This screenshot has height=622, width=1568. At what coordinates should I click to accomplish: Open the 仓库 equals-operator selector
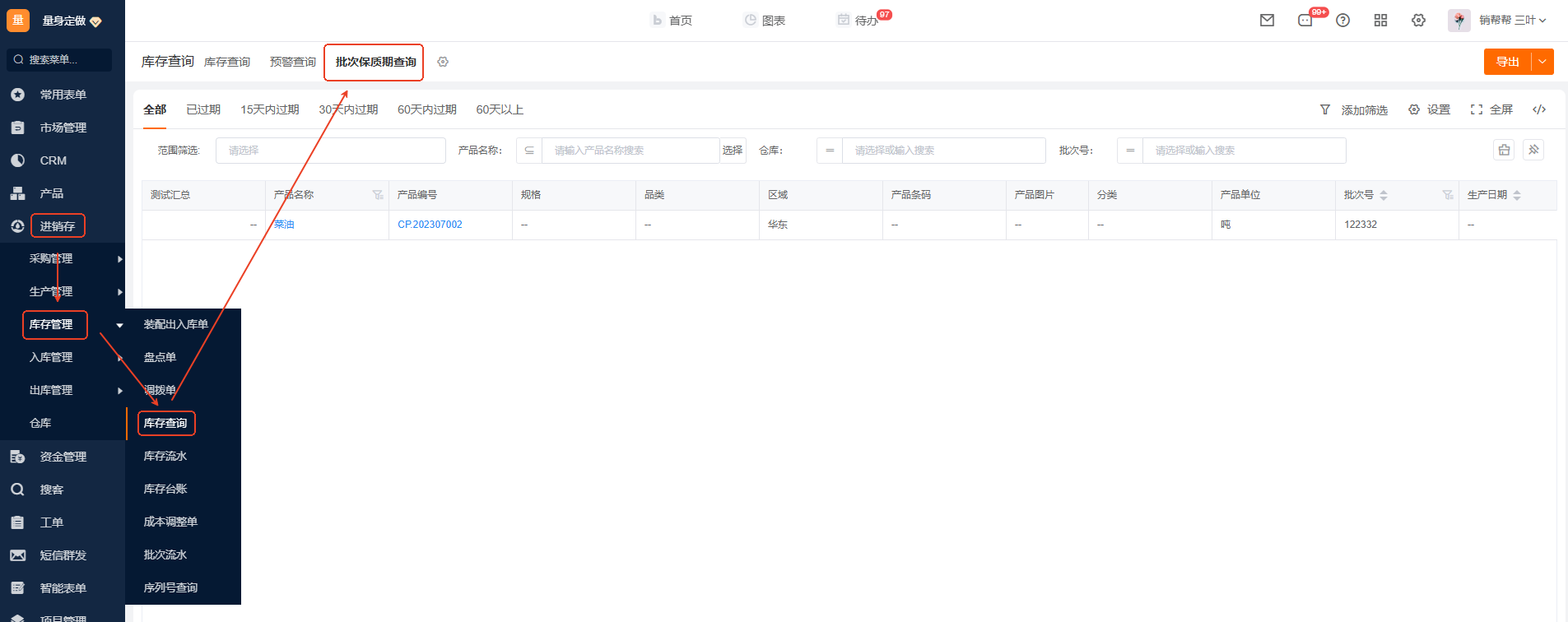click(830, 151)
